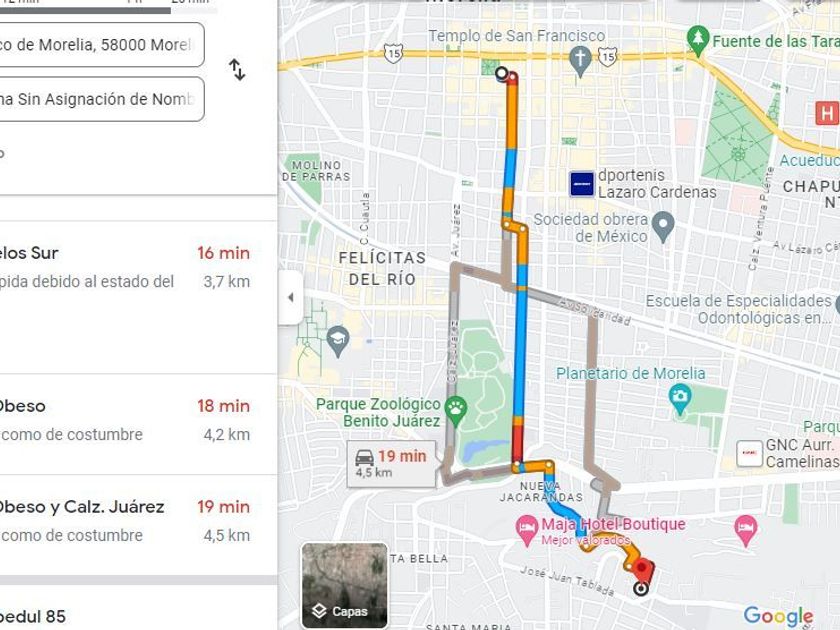Viewport: 840px width, 630px height.
Task: Click Templo de San Francisco church marker
Action: tap(580, 60)
